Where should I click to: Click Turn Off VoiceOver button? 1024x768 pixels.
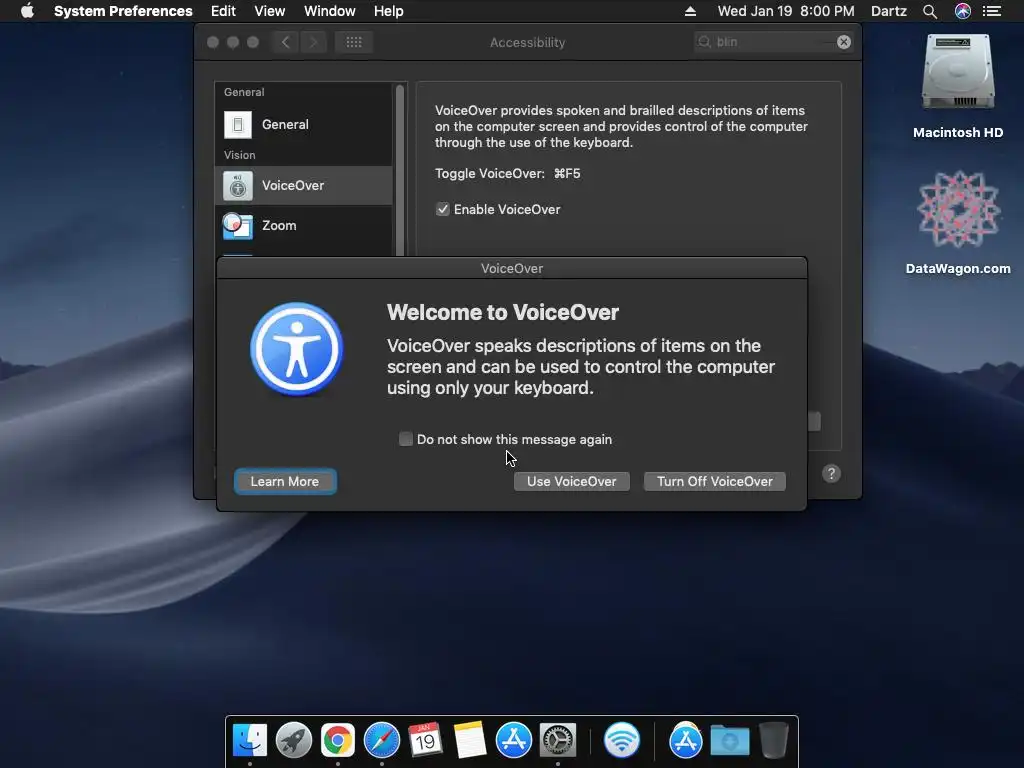tap(714, 481)
